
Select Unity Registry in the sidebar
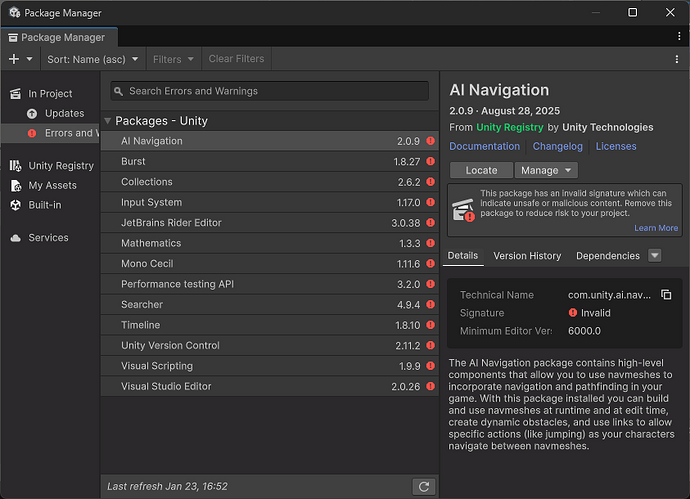point(60,166)
